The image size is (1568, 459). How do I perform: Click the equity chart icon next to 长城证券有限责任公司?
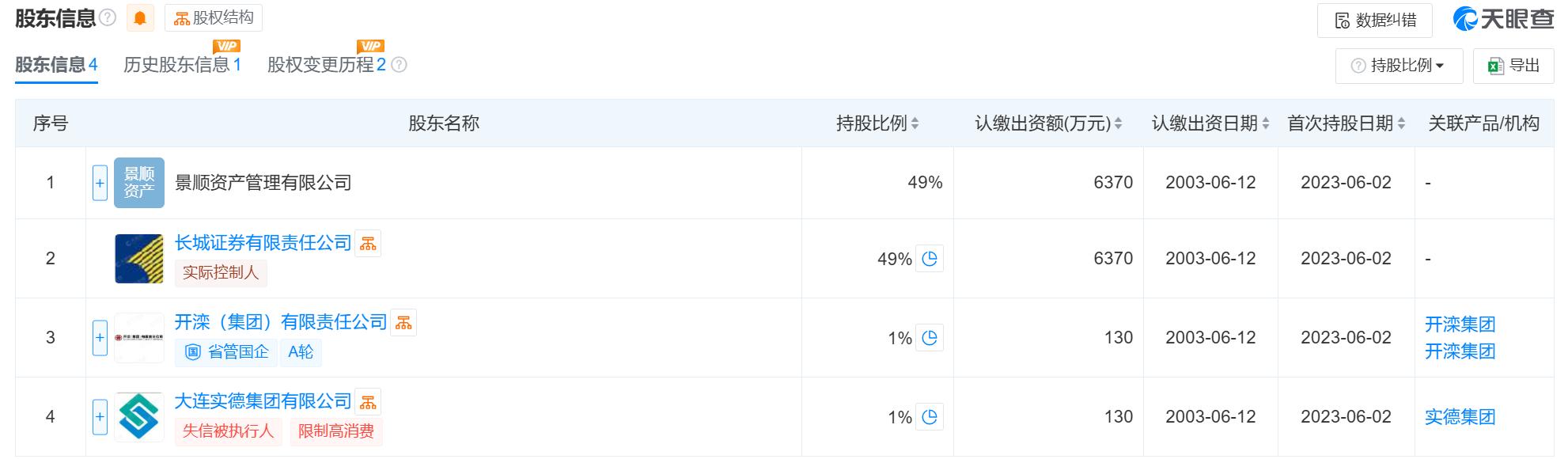point(368,244)
